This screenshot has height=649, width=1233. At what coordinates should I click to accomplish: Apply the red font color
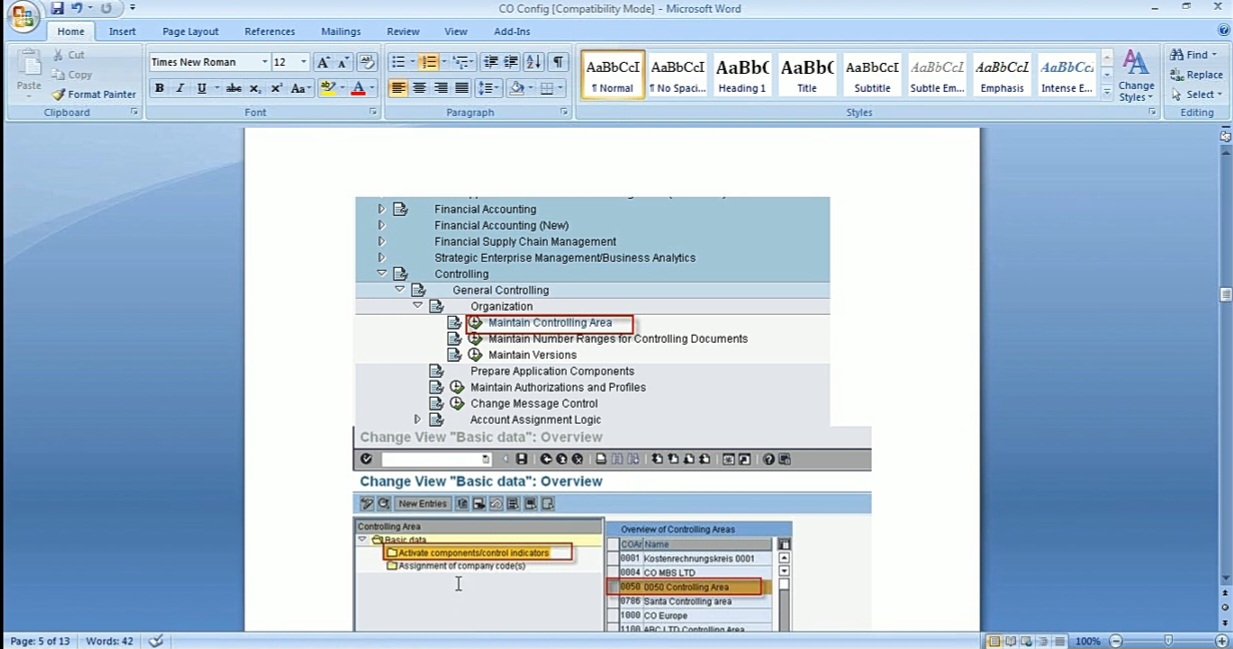357,88
